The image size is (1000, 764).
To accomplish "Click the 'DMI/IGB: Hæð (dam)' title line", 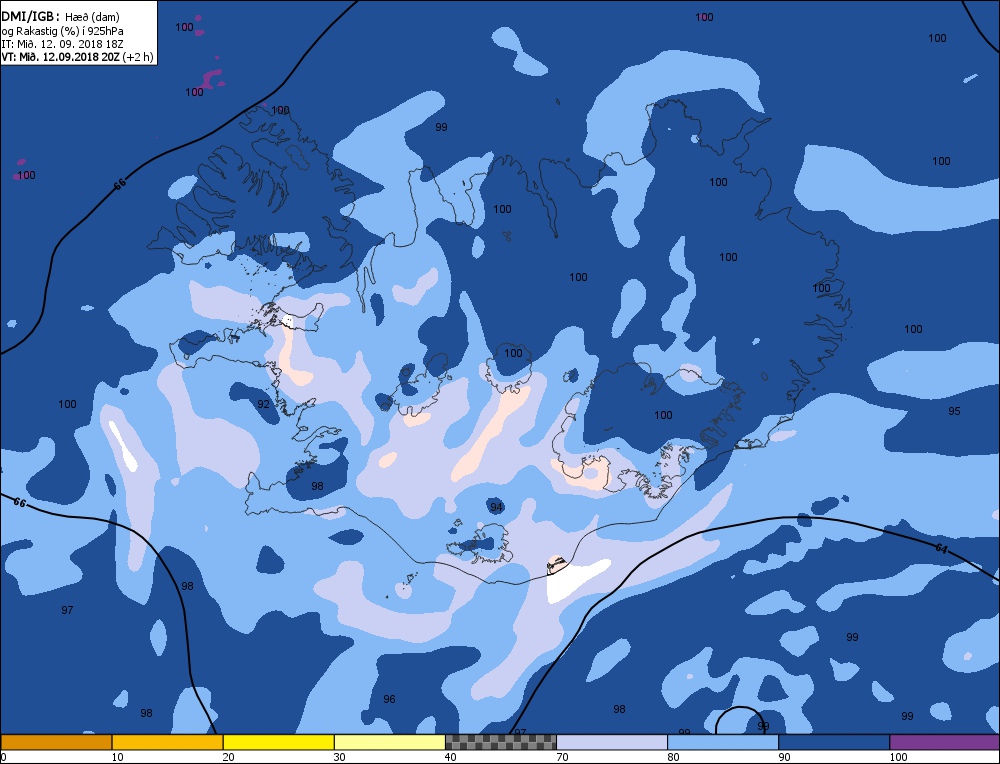I will pos(61,17).
